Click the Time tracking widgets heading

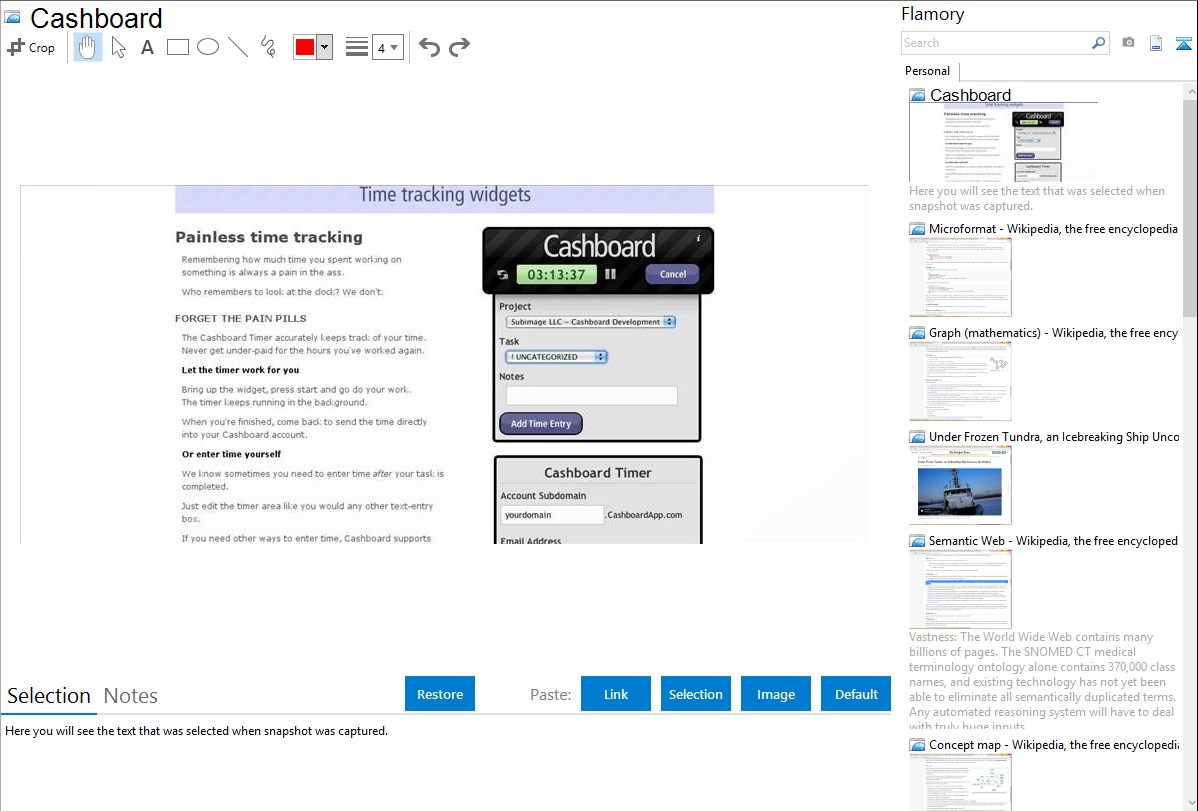[x=445, y=195]
